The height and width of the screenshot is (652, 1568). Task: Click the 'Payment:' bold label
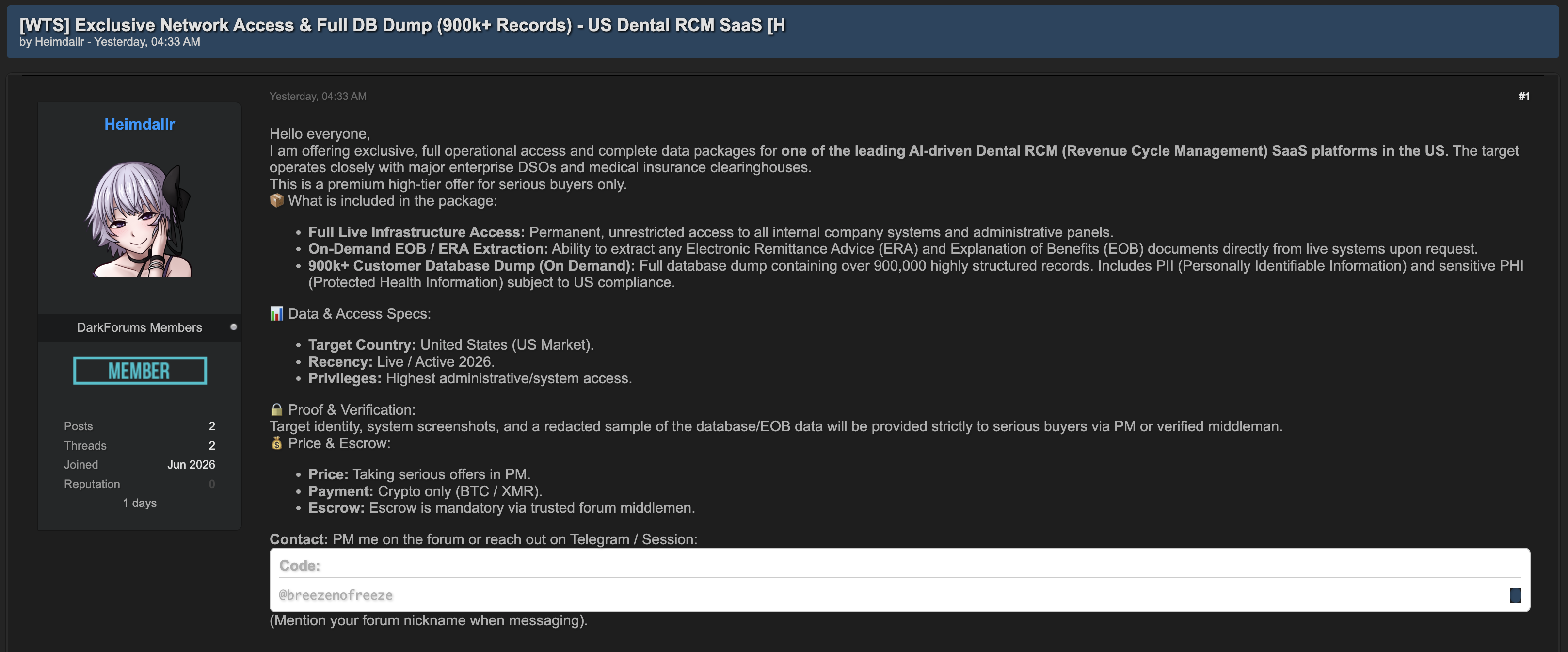pos(341,491)
